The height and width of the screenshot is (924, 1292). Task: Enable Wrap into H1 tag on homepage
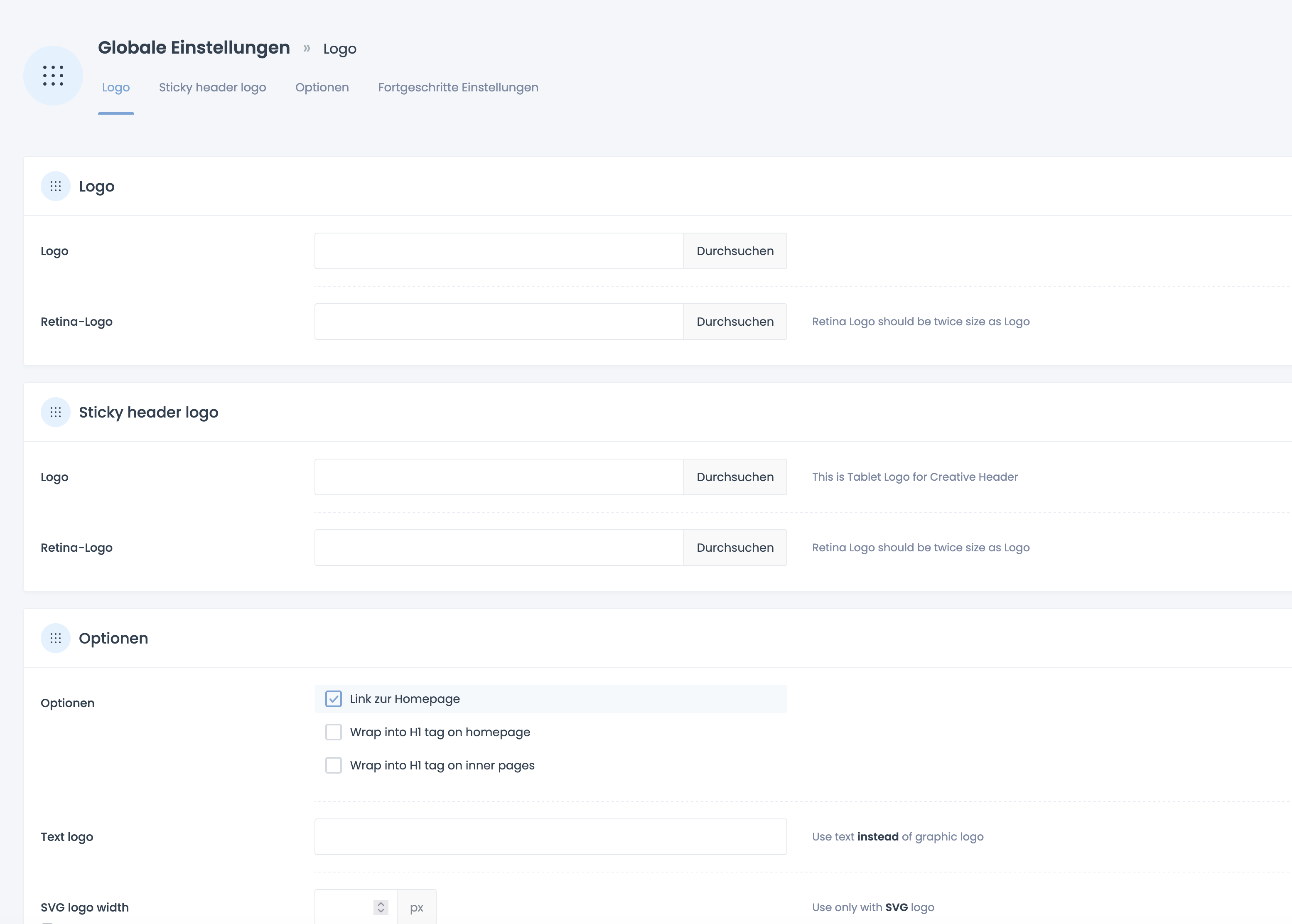point(333,732)
